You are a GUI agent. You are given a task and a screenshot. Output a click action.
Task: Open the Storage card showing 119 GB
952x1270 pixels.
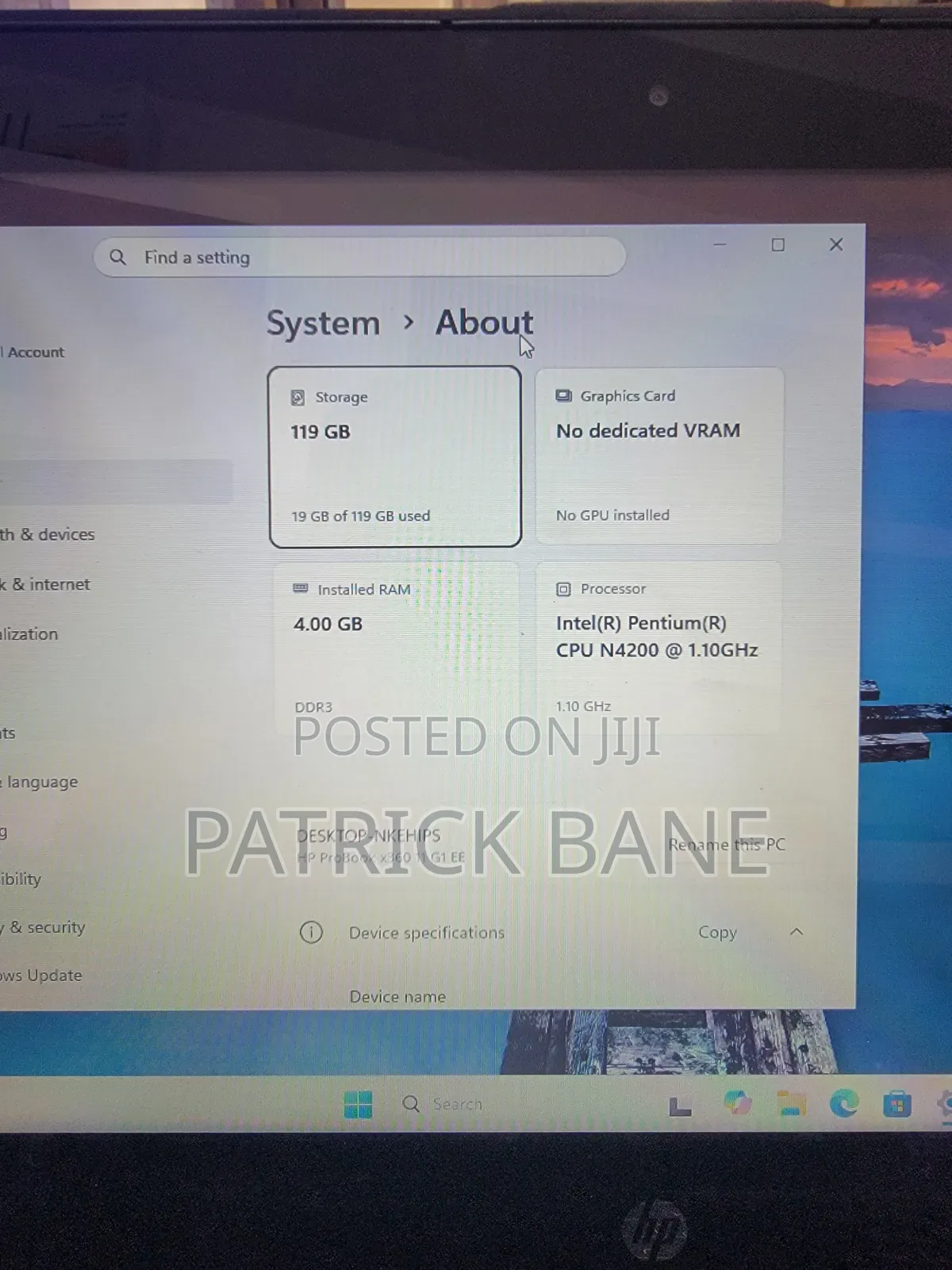(x=395, y=456)
